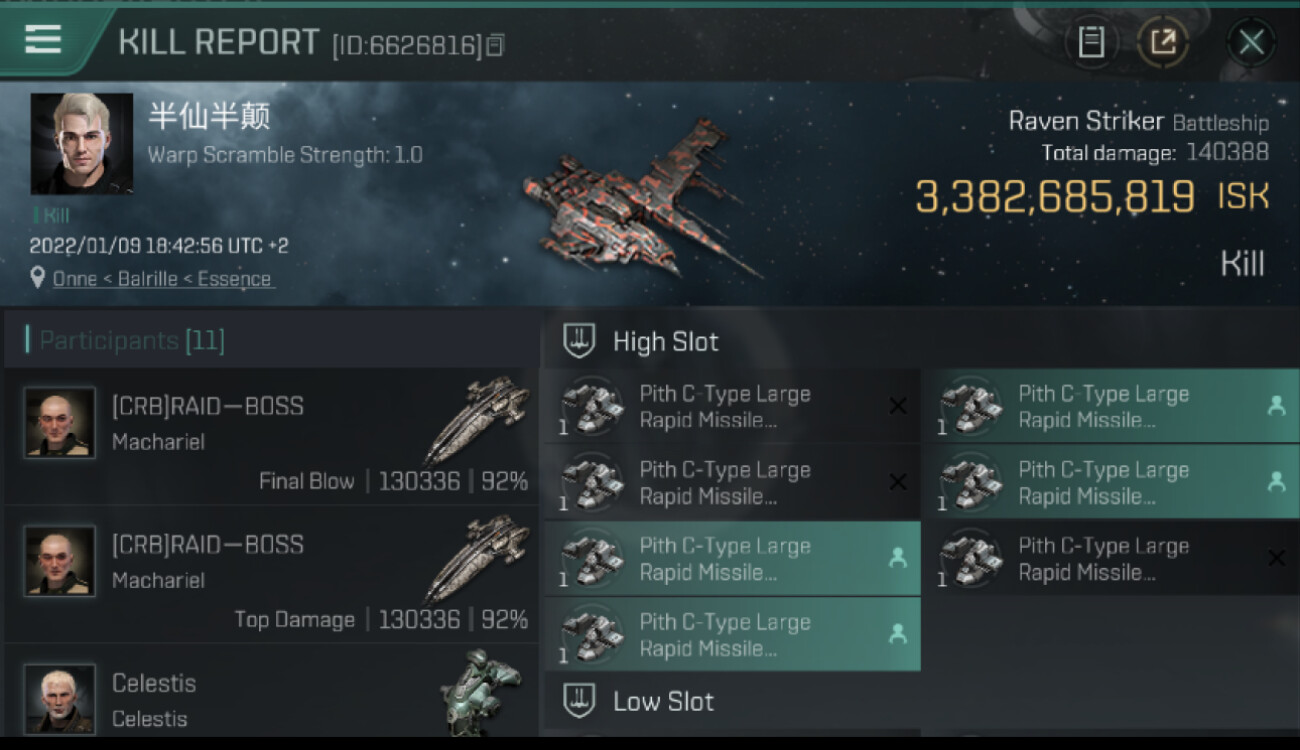Inspect the Raven Striker ship image
This screenshot has height=750, width=1300.
click(640, 200)
